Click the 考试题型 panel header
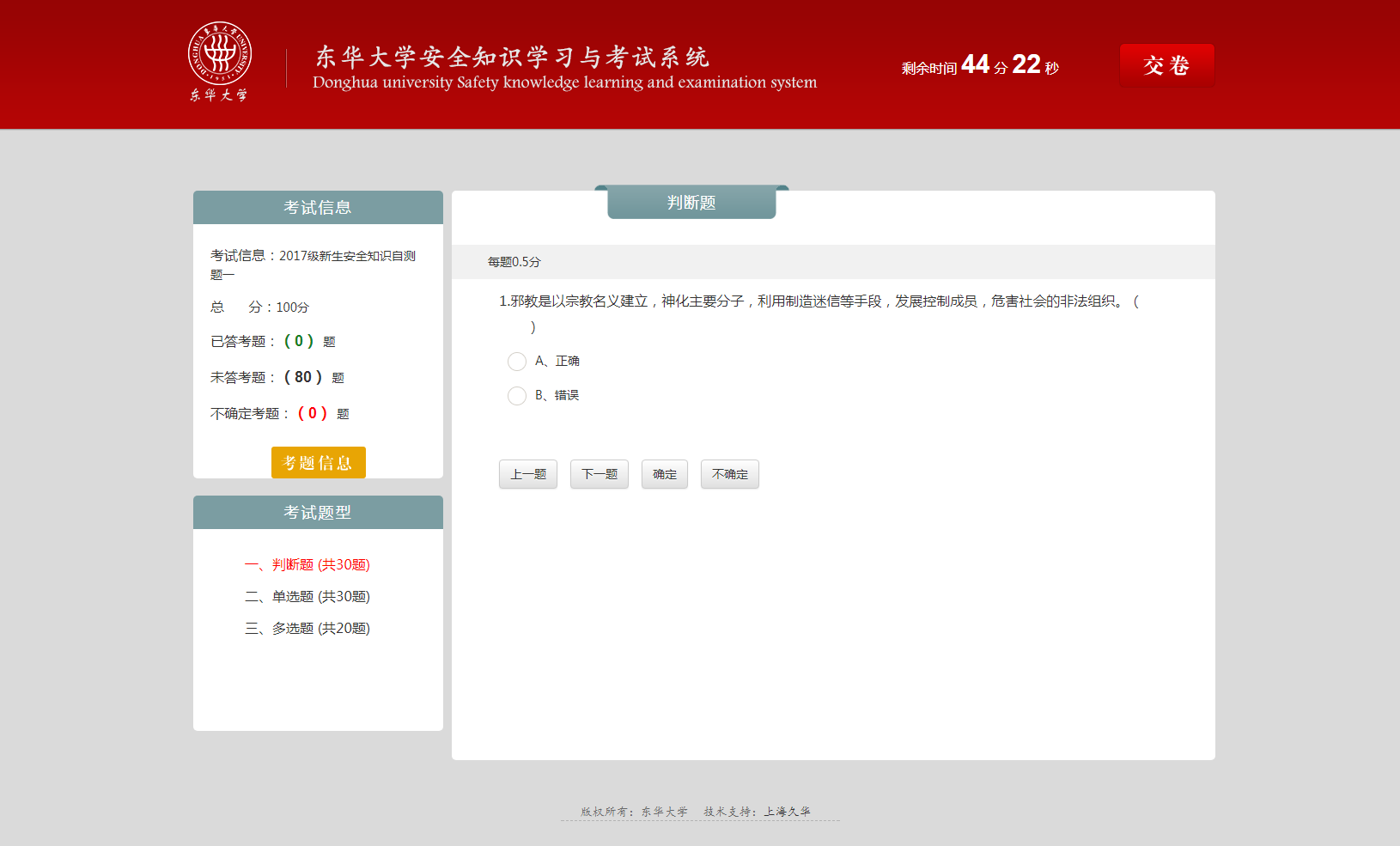Screen dimensions: 1400x846 pyautogui.click(x=318, y=513)
